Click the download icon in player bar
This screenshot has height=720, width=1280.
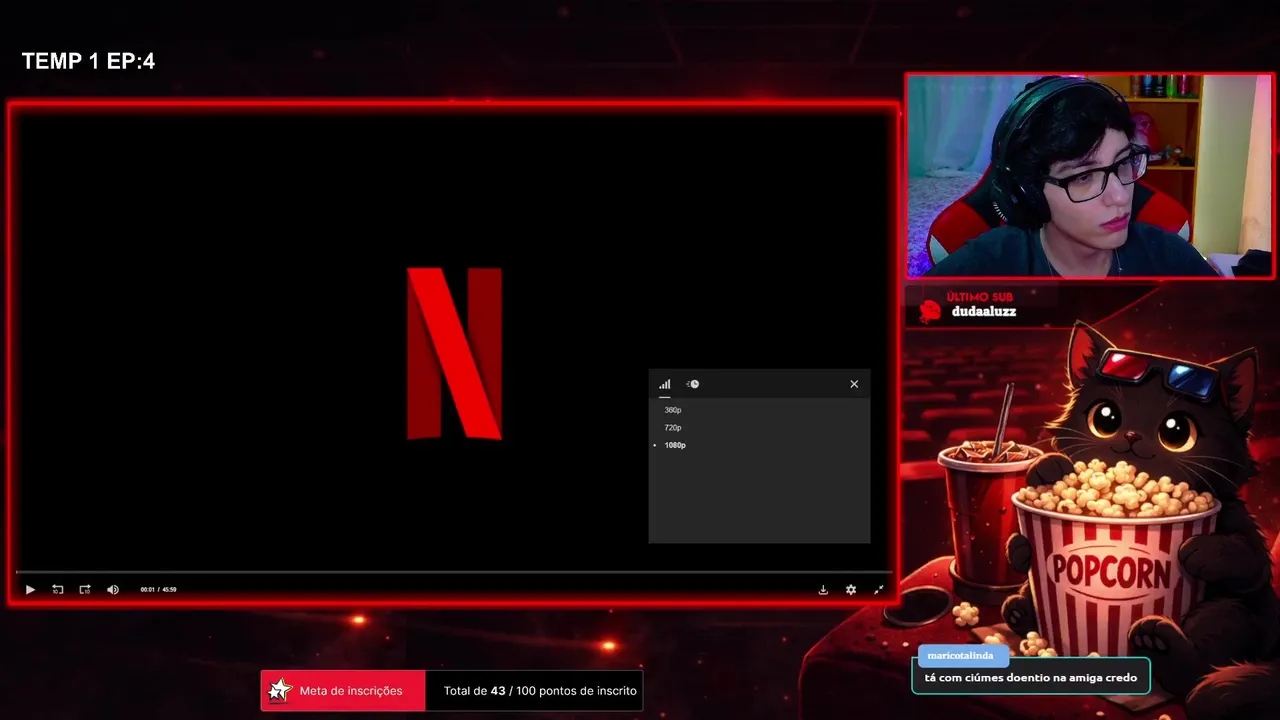(x=823, y=590)
